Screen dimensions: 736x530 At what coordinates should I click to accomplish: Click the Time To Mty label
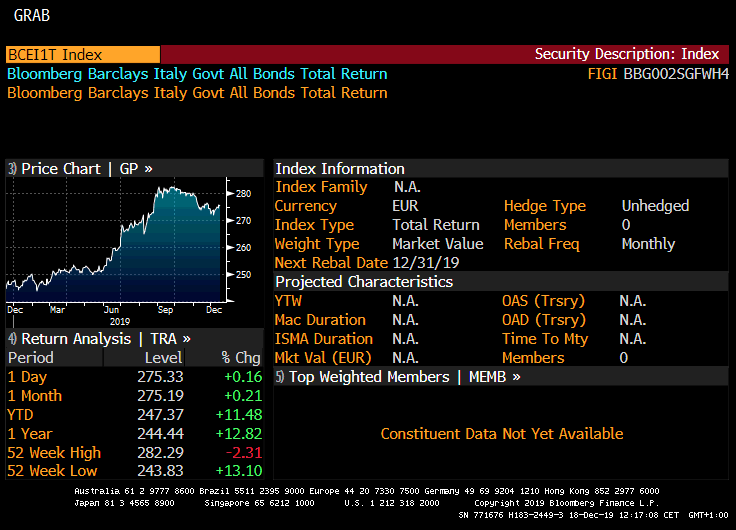click(x=545, y=339)
